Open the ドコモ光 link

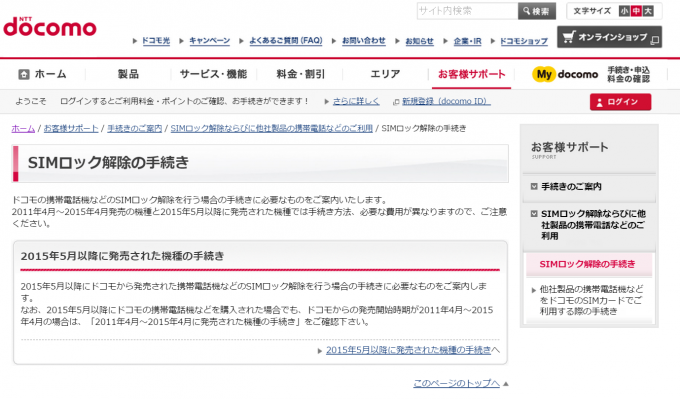tap(156, 41)
